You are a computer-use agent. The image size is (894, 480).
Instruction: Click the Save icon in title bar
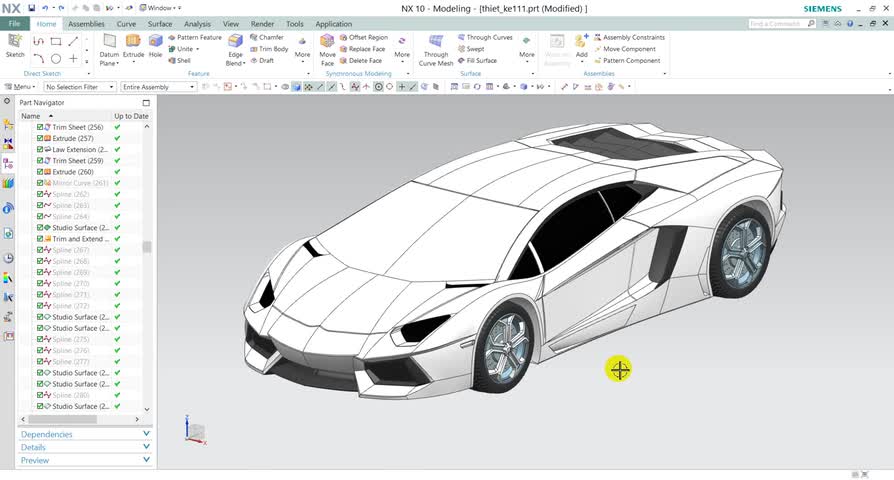click(32, 8)
